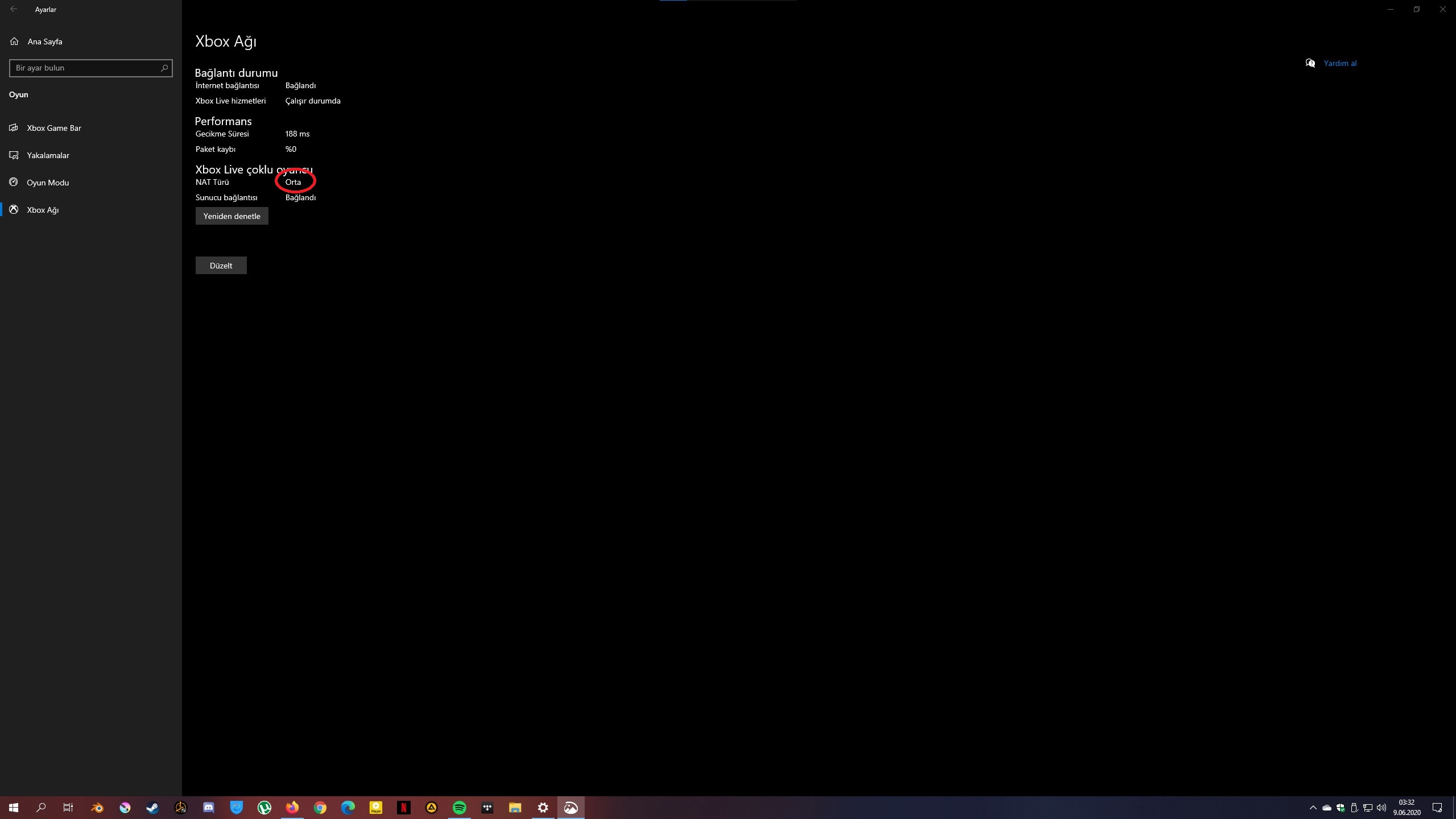
Task: Restore down the Settings window
Action: [1417, 9]
